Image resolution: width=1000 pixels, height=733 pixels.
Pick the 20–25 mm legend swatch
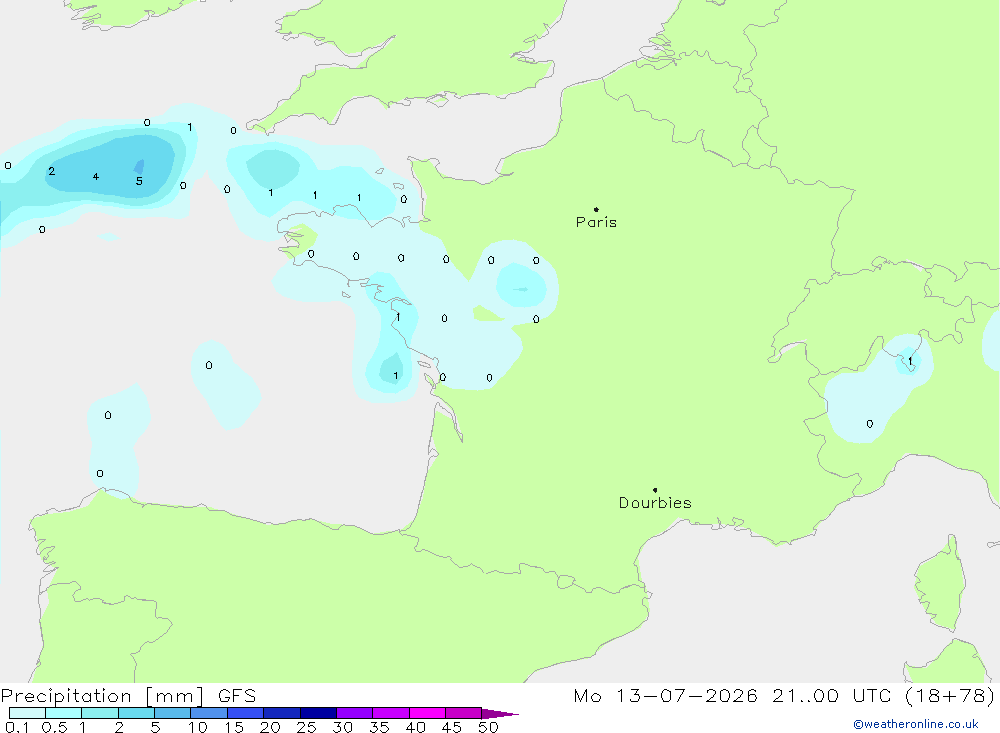[x=281, y=713]
